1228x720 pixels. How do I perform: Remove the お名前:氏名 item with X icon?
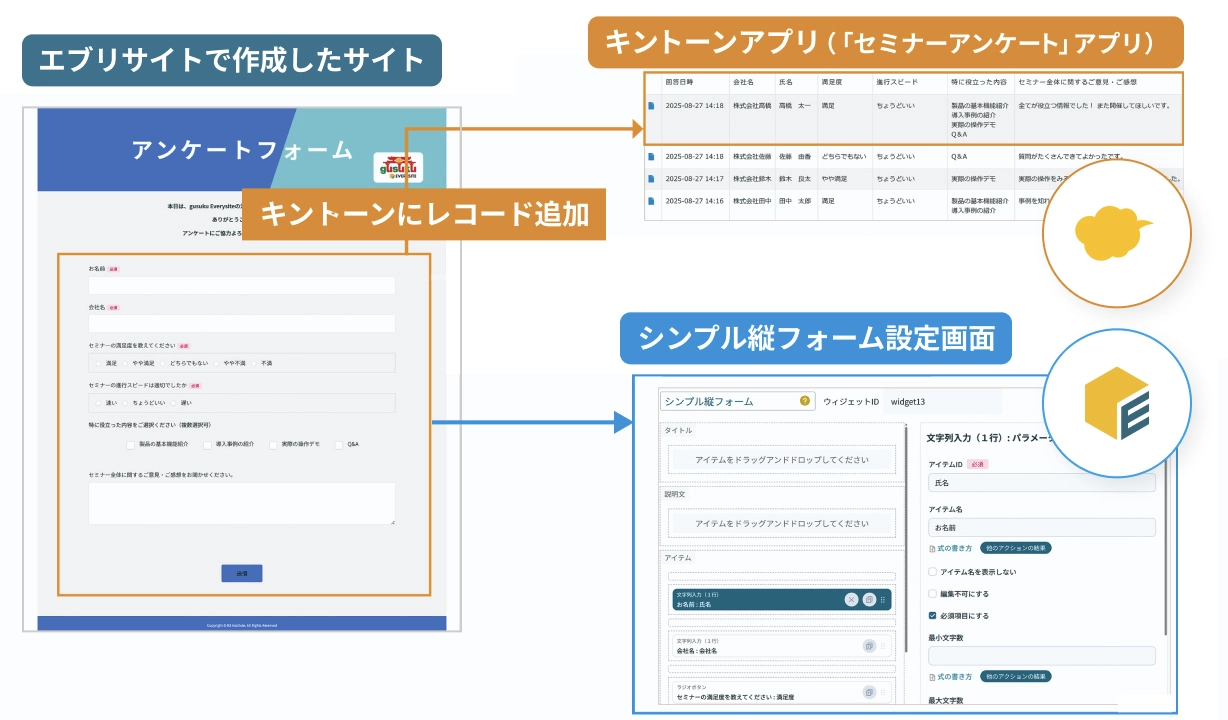[851, 599]
